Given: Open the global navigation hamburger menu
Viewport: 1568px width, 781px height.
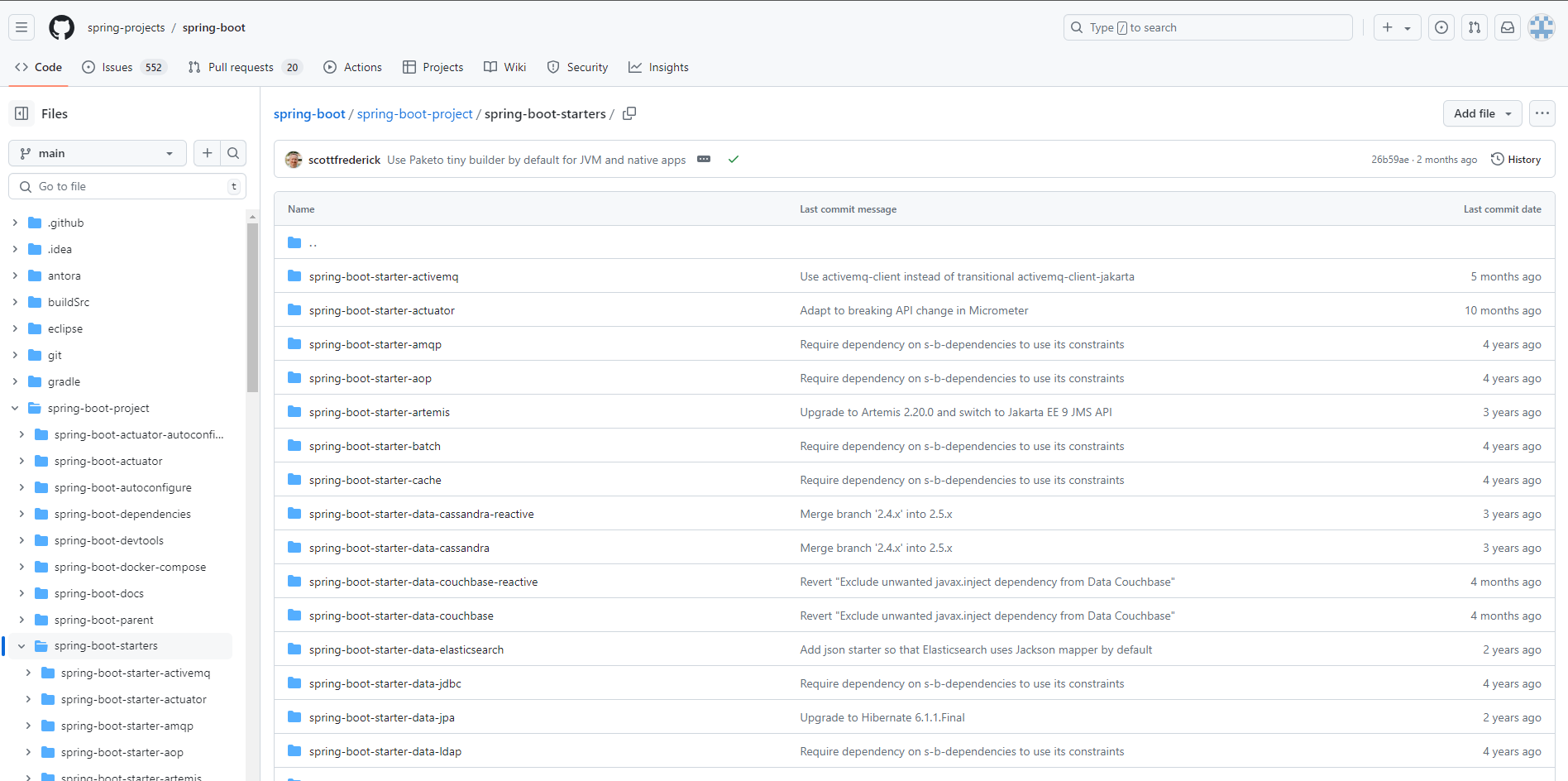Looking at the screenshot, I should point(22,27).
